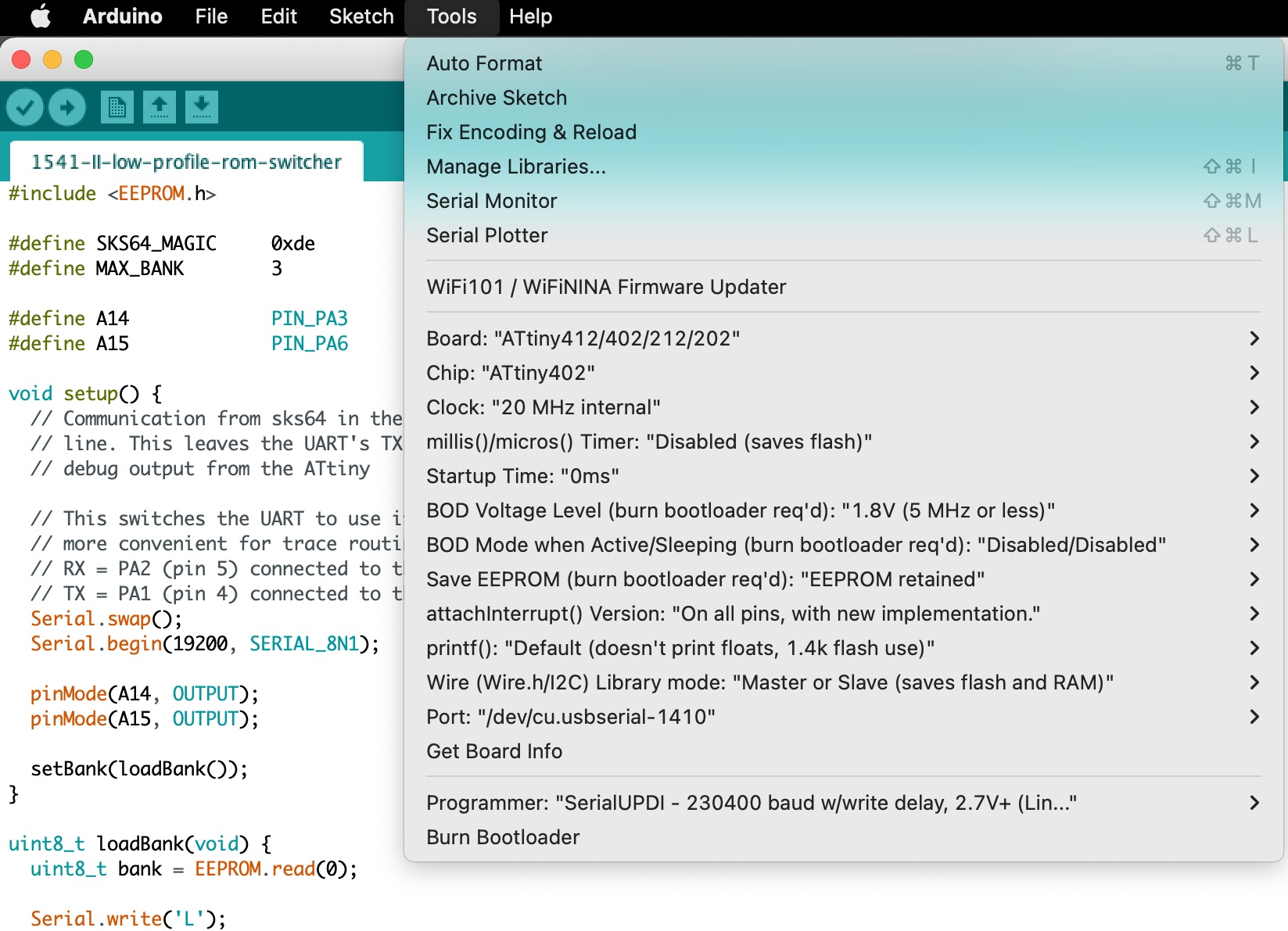Click the 'MAX_BANK' define name
The image size is (1288, 931).
pos(140,268)
